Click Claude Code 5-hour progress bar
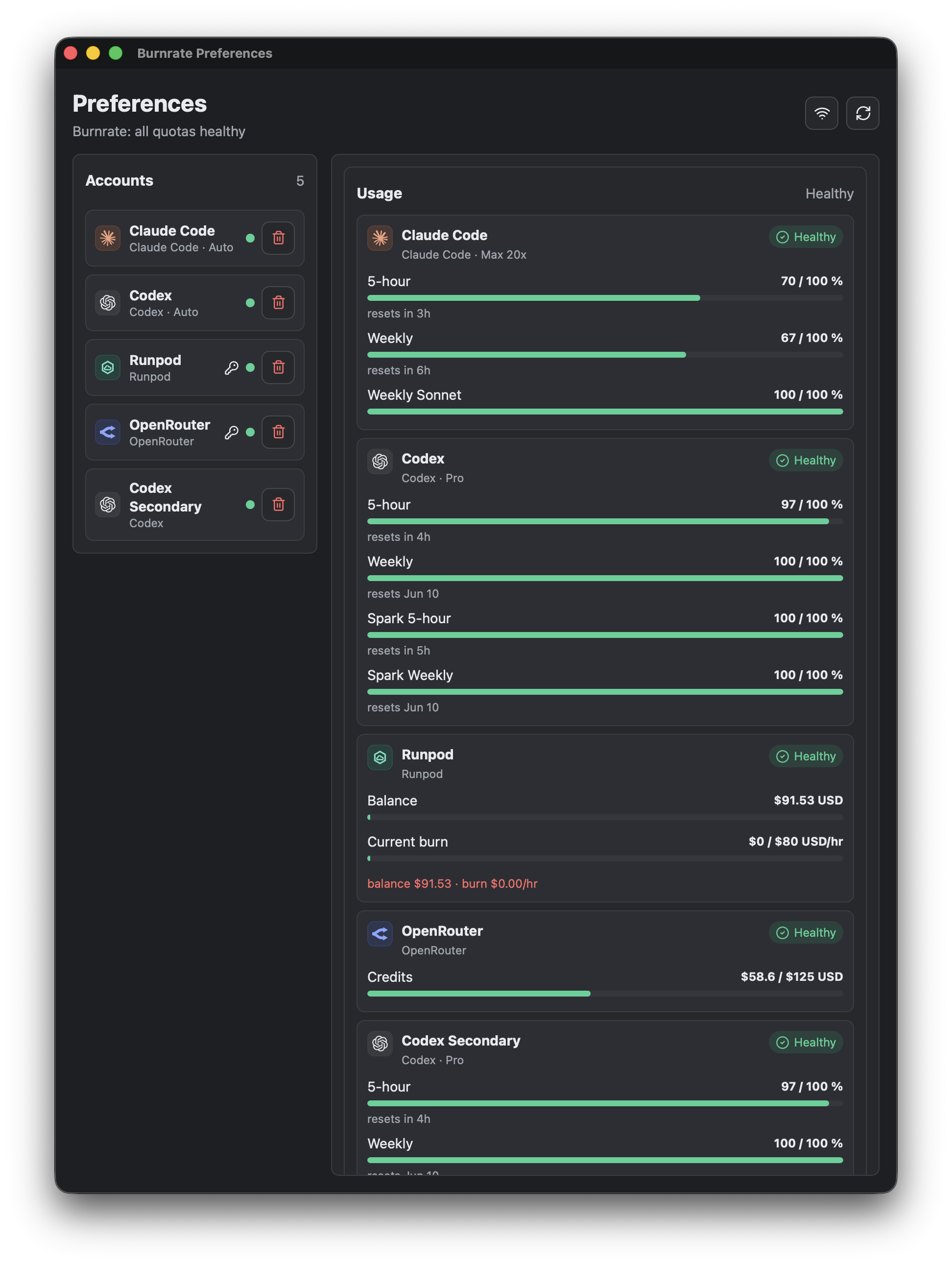Screen dimensions: 952x1266 point(605,298)
